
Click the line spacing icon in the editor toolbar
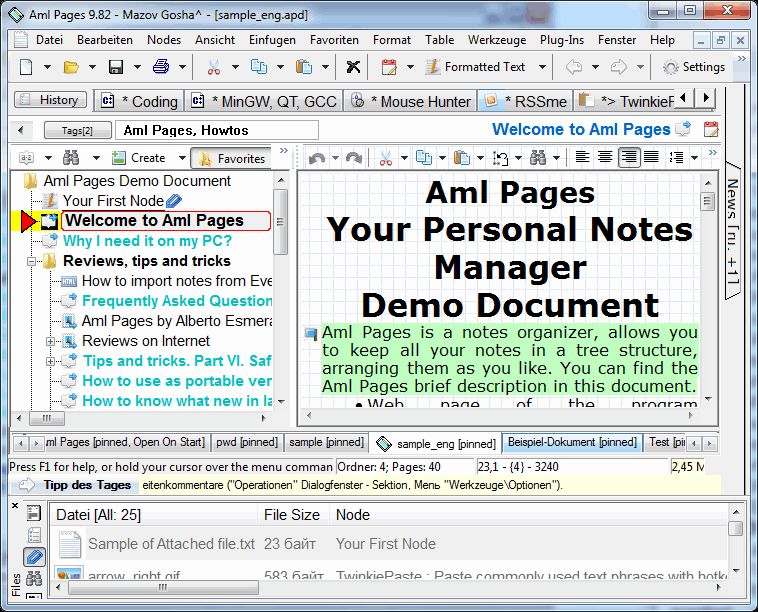[x=676, y=158]
